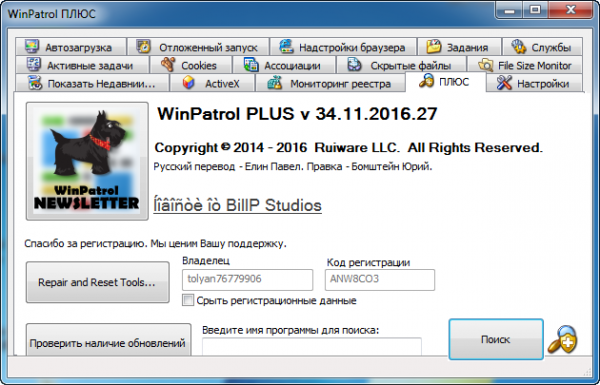
Task: Click the Код регистрации field
Action: [x=380, y=279]
